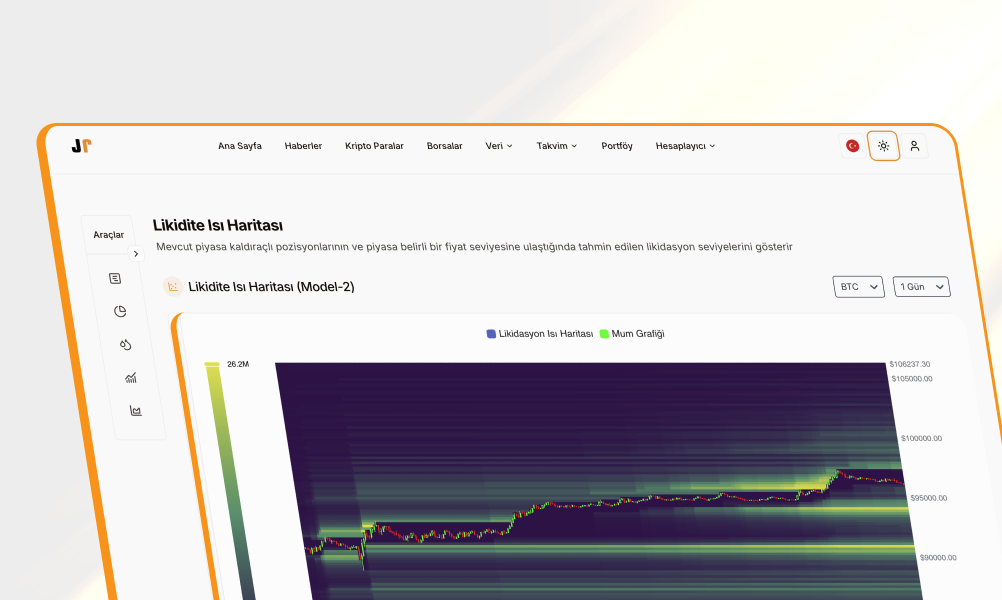
Task: Open the liquidity droplets tool in sidebar
Action: coord(125,344)
